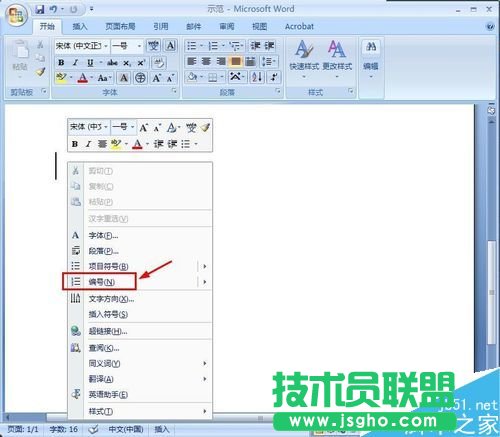This screenshot has height=437, width=500.
Task: Switch to Insert (插入) ribbon tab
Action: (x=80, y=26)
